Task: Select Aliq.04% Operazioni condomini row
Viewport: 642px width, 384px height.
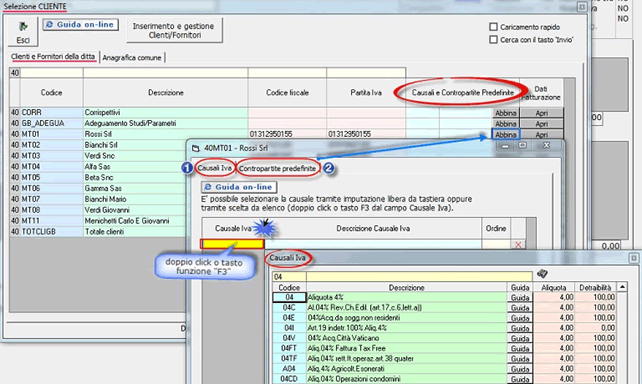Action: click(x=406, y=379)
